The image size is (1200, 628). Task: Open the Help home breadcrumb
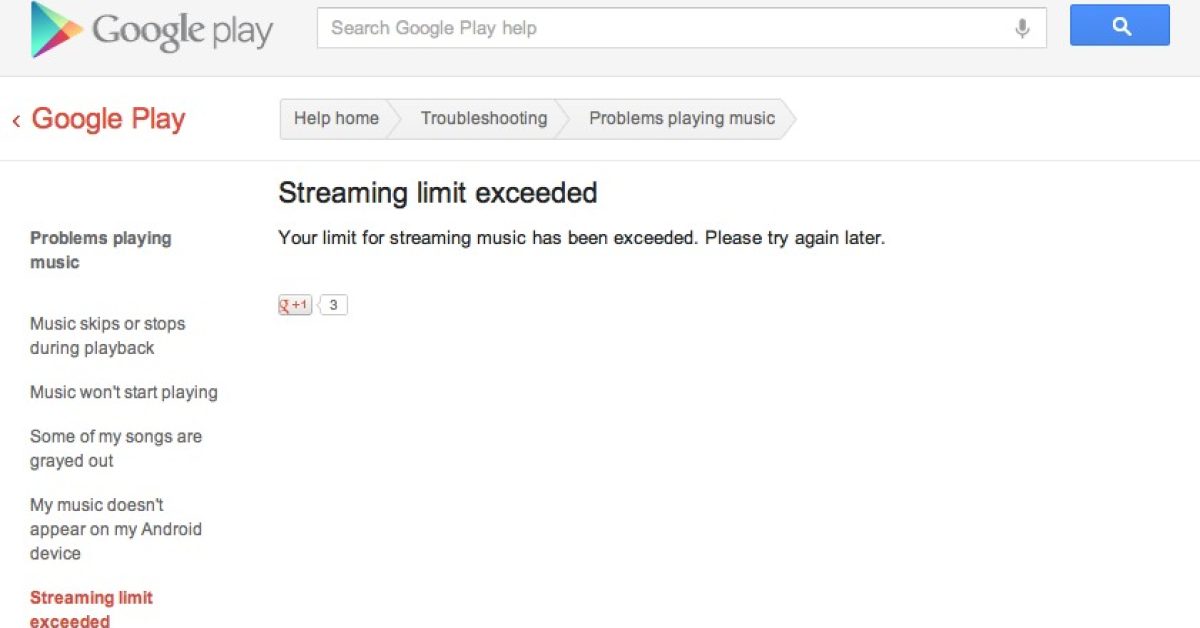coord(336,119)
